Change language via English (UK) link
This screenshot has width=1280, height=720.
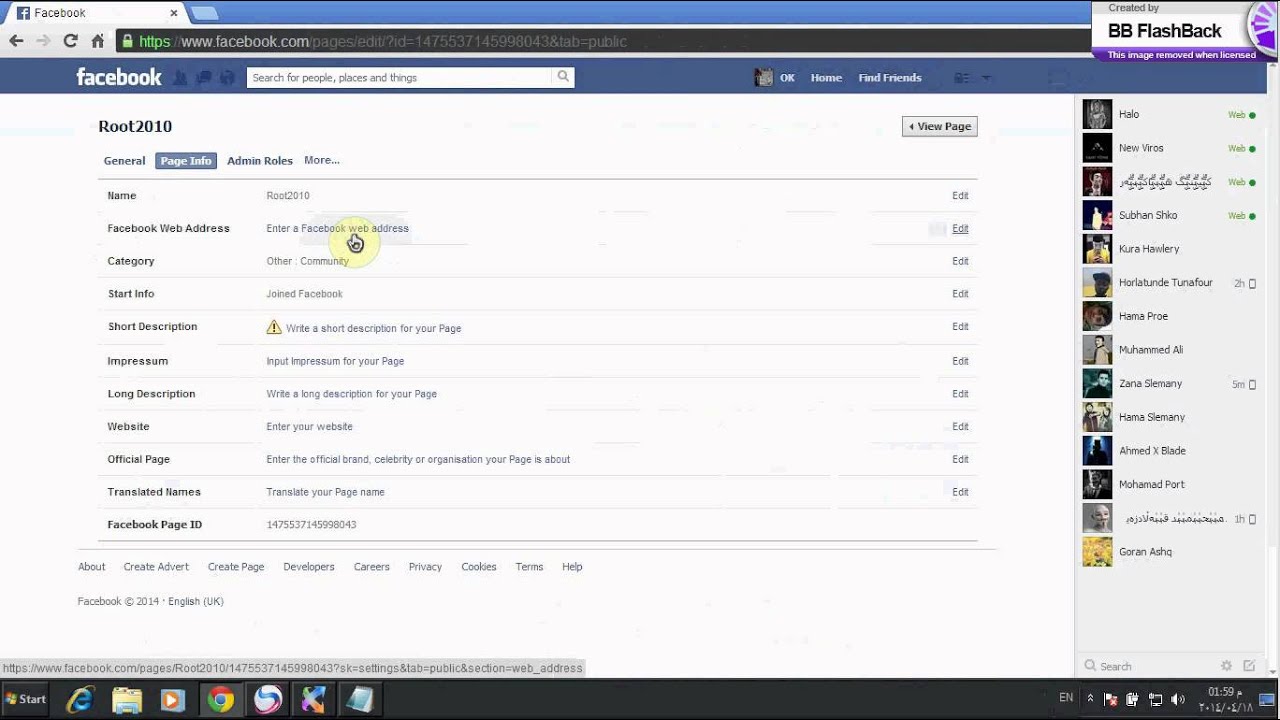pos(196,602)
